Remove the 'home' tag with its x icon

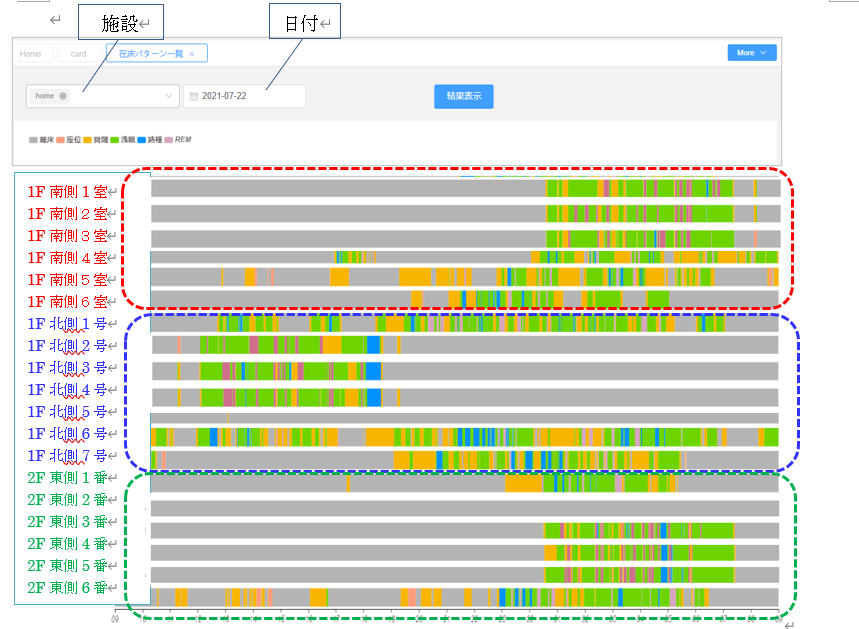coord(63,96)
